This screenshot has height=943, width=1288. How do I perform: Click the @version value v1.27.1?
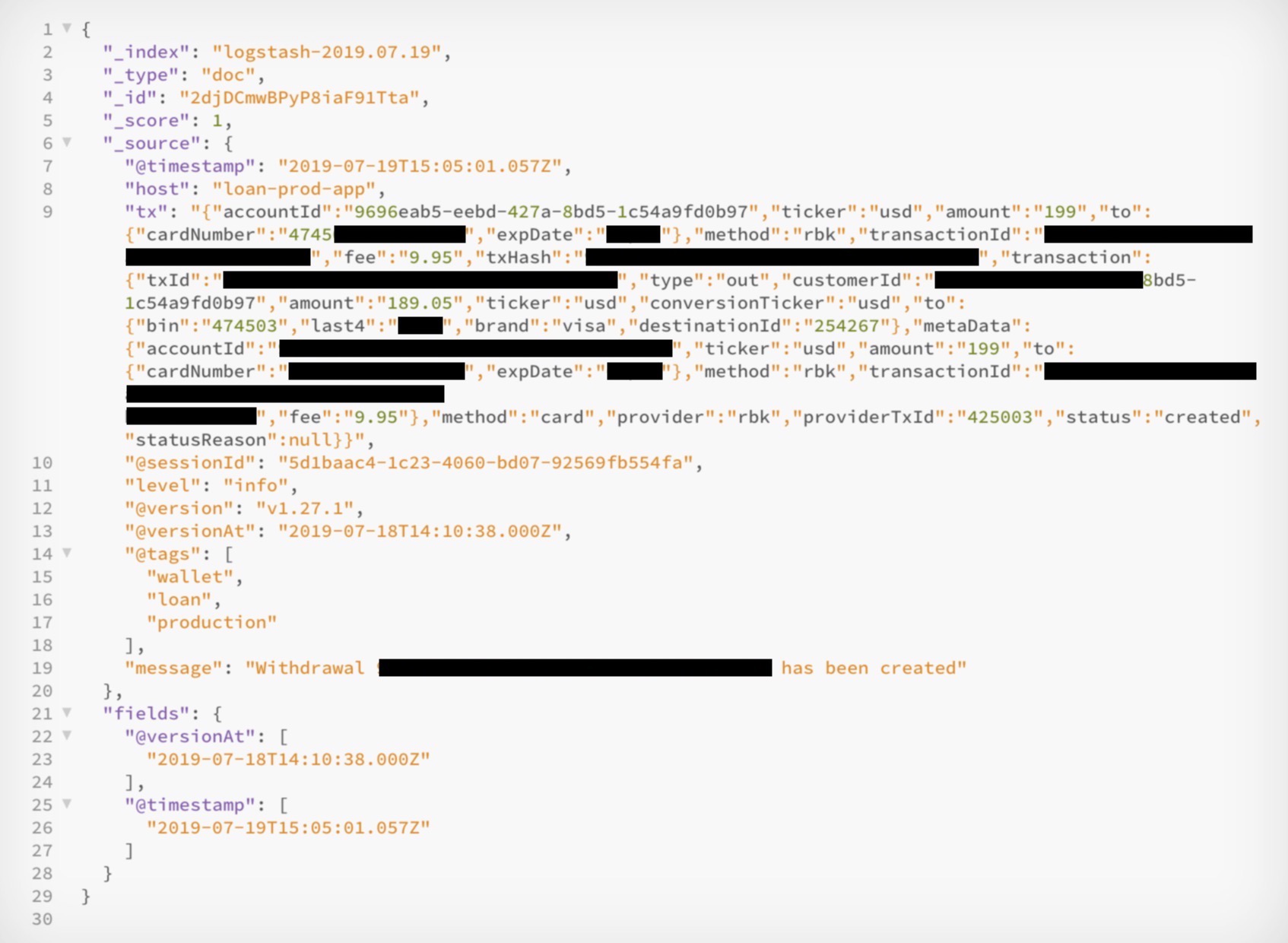pyautogui.click(x=305, y=508)
